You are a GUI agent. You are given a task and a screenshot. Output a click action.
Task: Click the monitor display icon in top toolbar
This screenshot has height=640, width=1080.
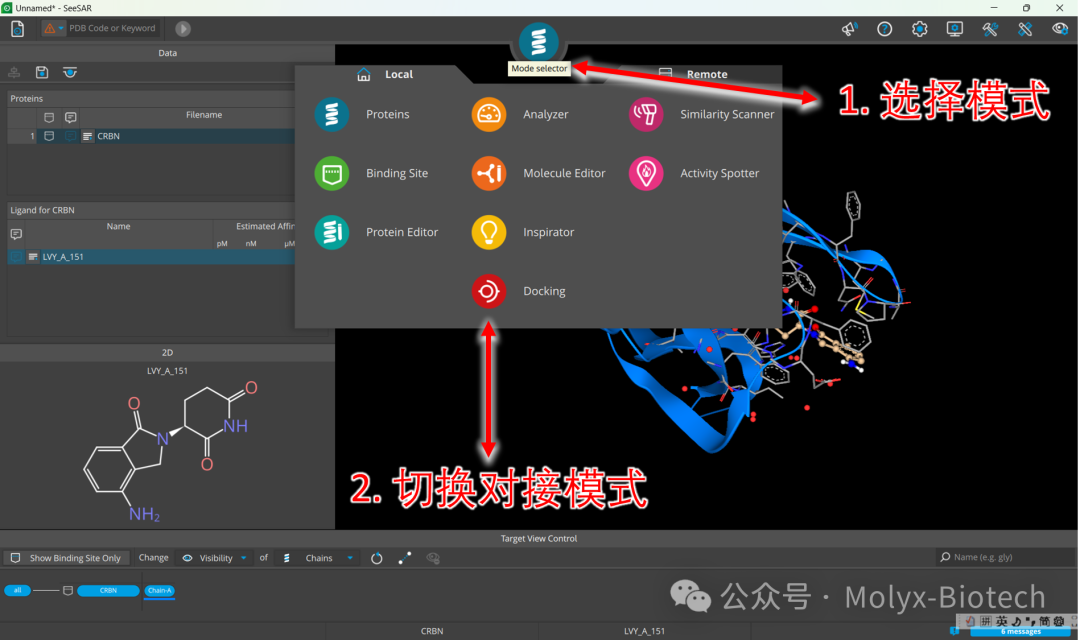955,29
